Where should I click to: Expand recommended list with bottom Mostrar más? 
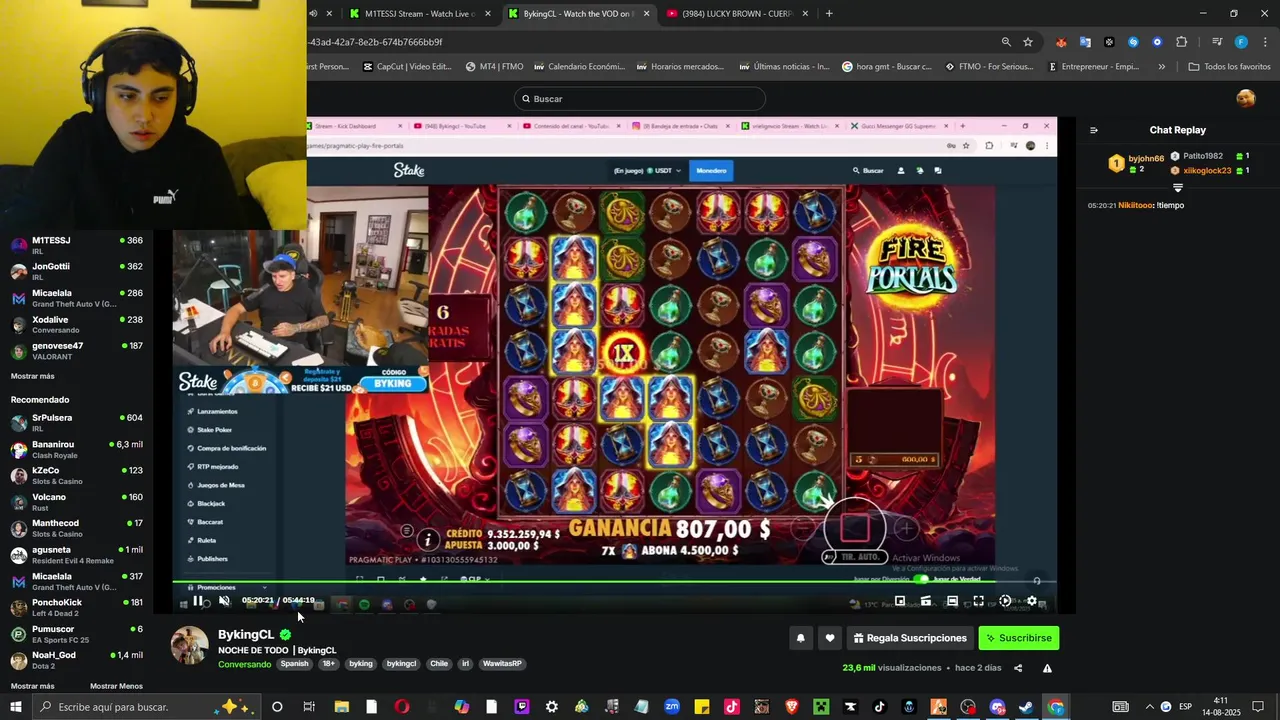33,686
